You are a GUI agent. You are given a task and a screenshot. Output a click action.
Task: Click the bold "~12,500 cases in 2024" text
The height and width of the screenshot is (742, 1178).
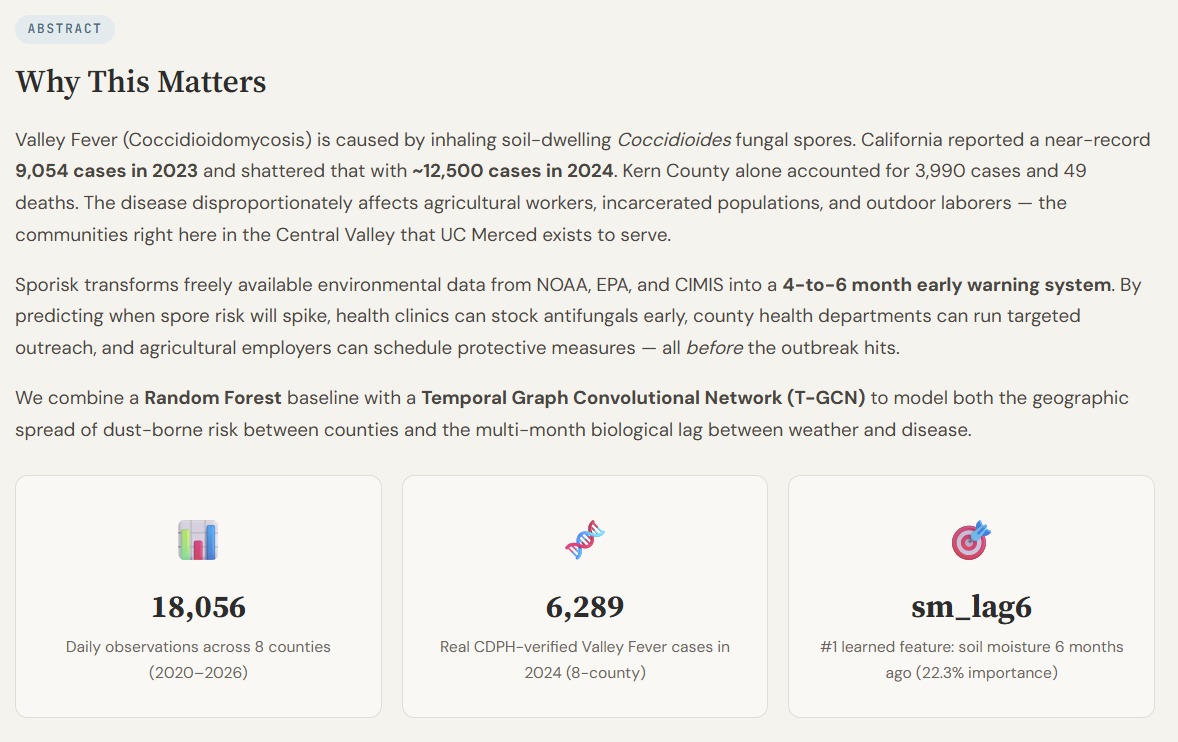[512, 171]
